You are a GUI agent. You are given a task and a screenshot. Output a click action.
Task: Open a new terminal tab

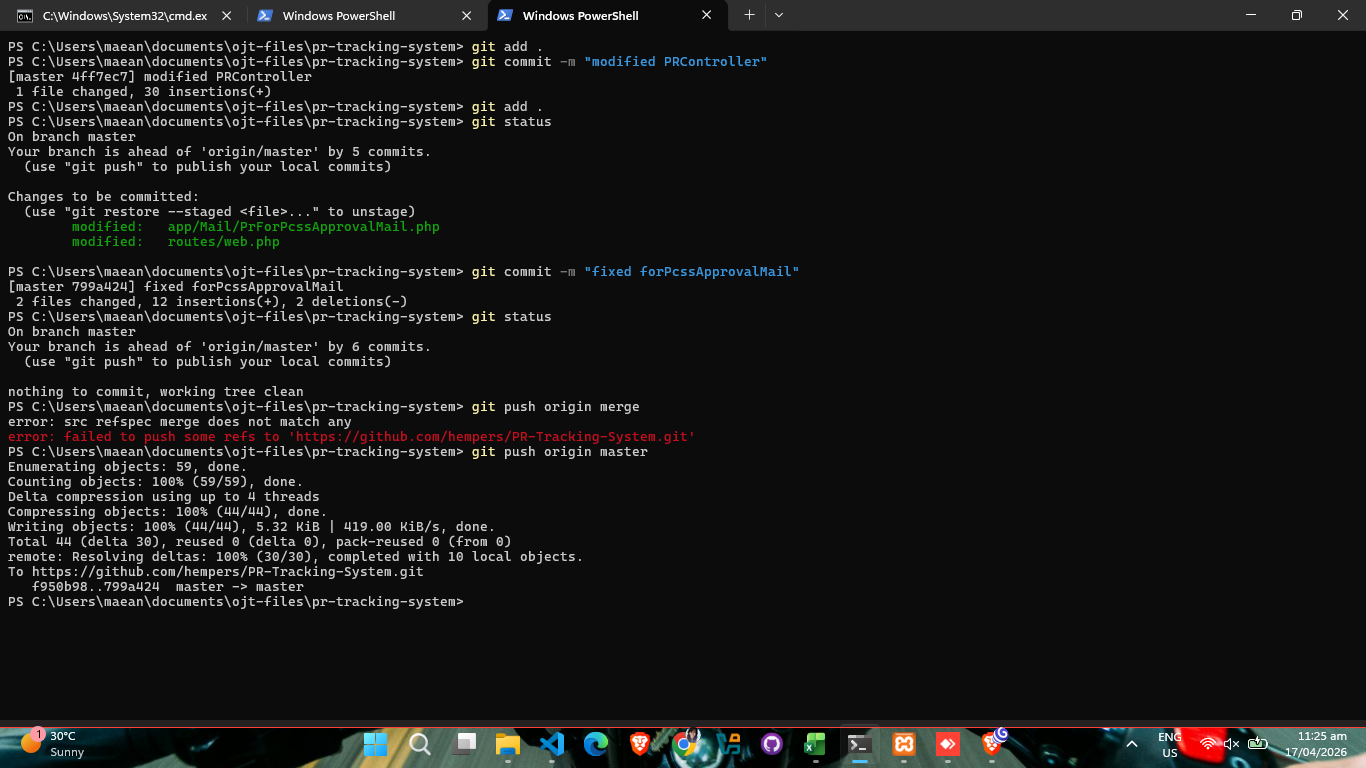749,15
